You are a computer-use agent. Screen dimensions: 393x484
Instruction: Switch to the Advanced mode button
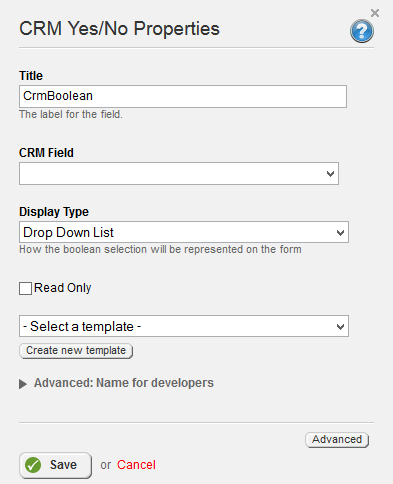[x=337, y=440]
